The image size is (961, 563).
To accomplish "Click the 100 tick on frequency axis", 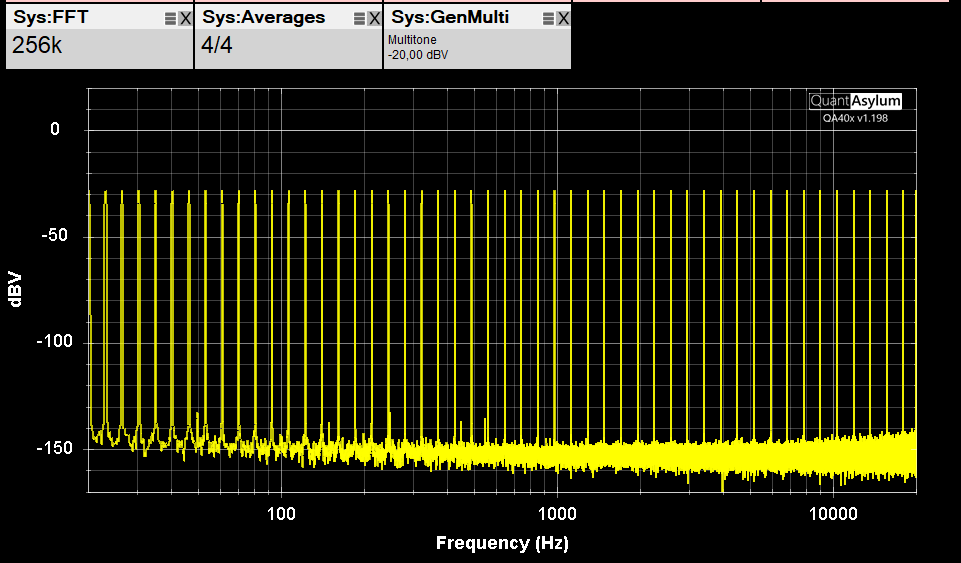I will click(281, 513).
